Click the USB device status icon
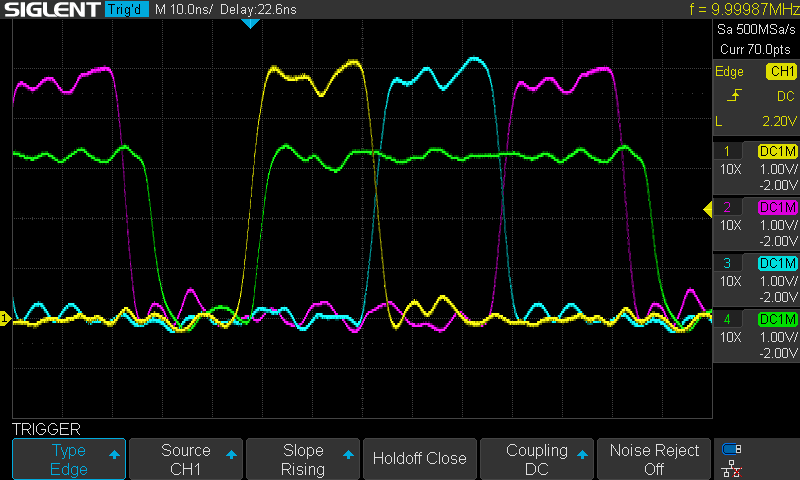Image resolution: width=800 pixels, height=480 pixels. point(732,449)
